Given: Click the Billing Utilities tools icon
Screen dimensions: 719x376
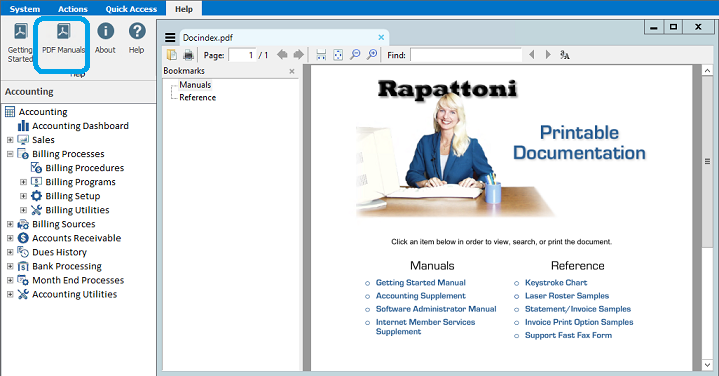Looking at the screenshot, I should pyautogui.click(x=36, y=210).
